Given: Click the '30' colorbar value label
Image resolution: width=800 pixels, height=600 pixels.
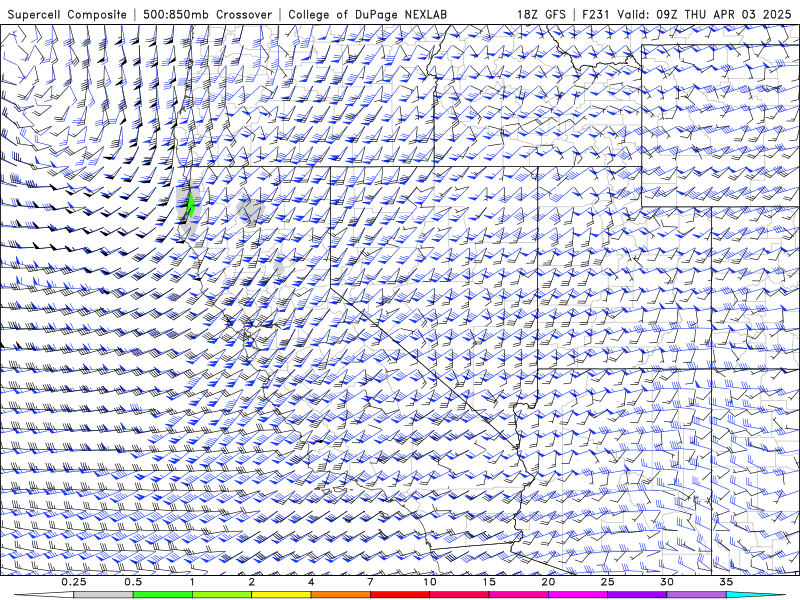Looking at the screenshot, I should 667,582.
